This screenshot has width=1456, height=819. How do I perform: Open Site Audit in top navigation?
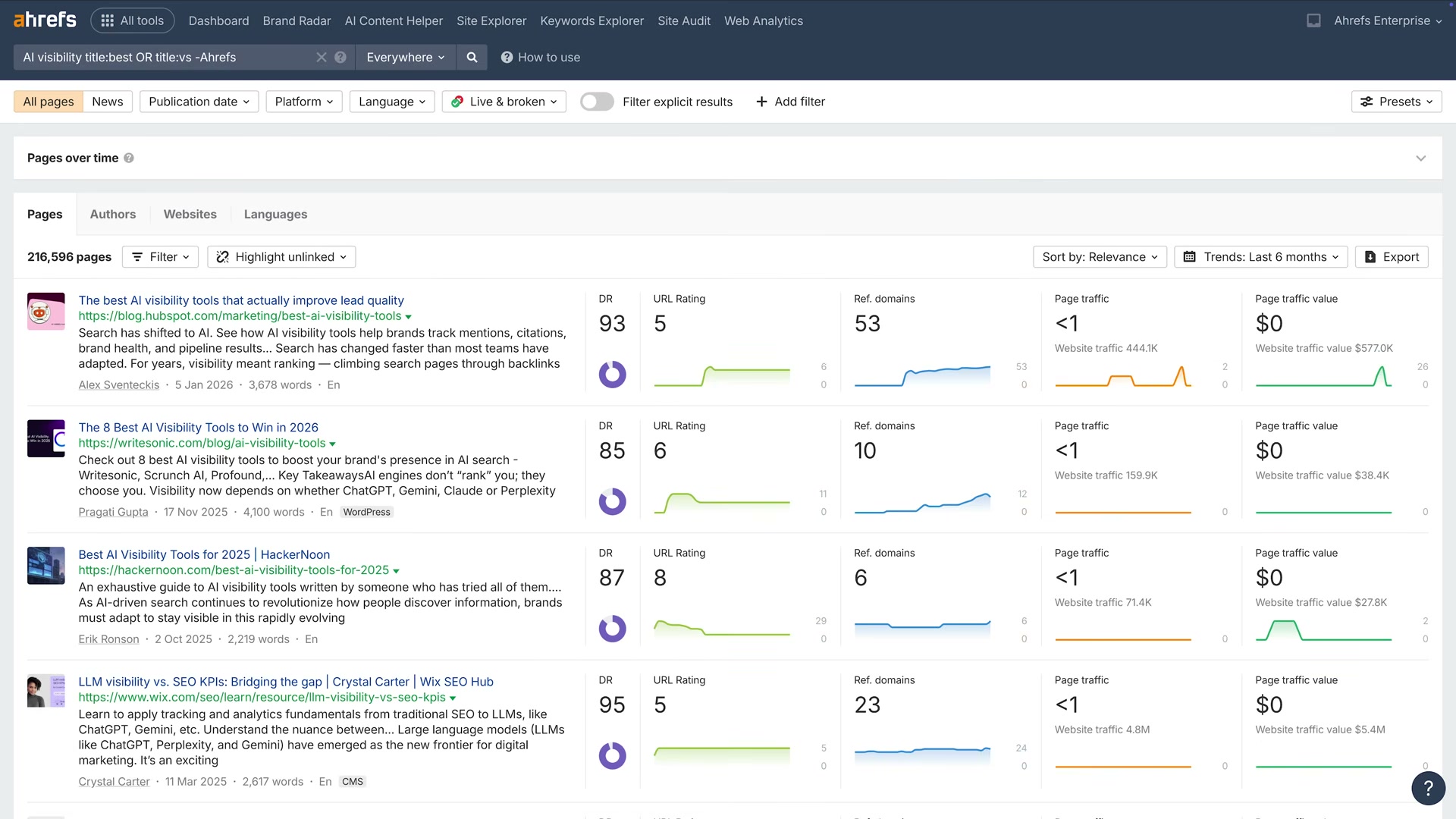pyautogui.click(x=684, y=20)
